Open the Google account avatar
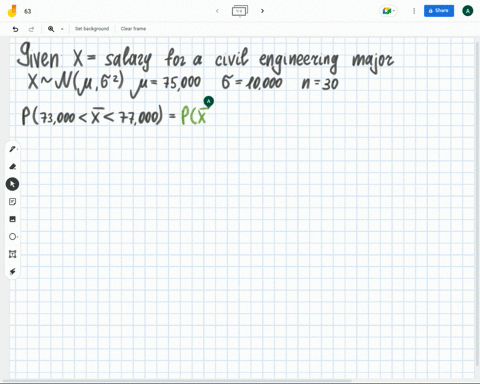The image size is (480, 384). click(468, 11)
